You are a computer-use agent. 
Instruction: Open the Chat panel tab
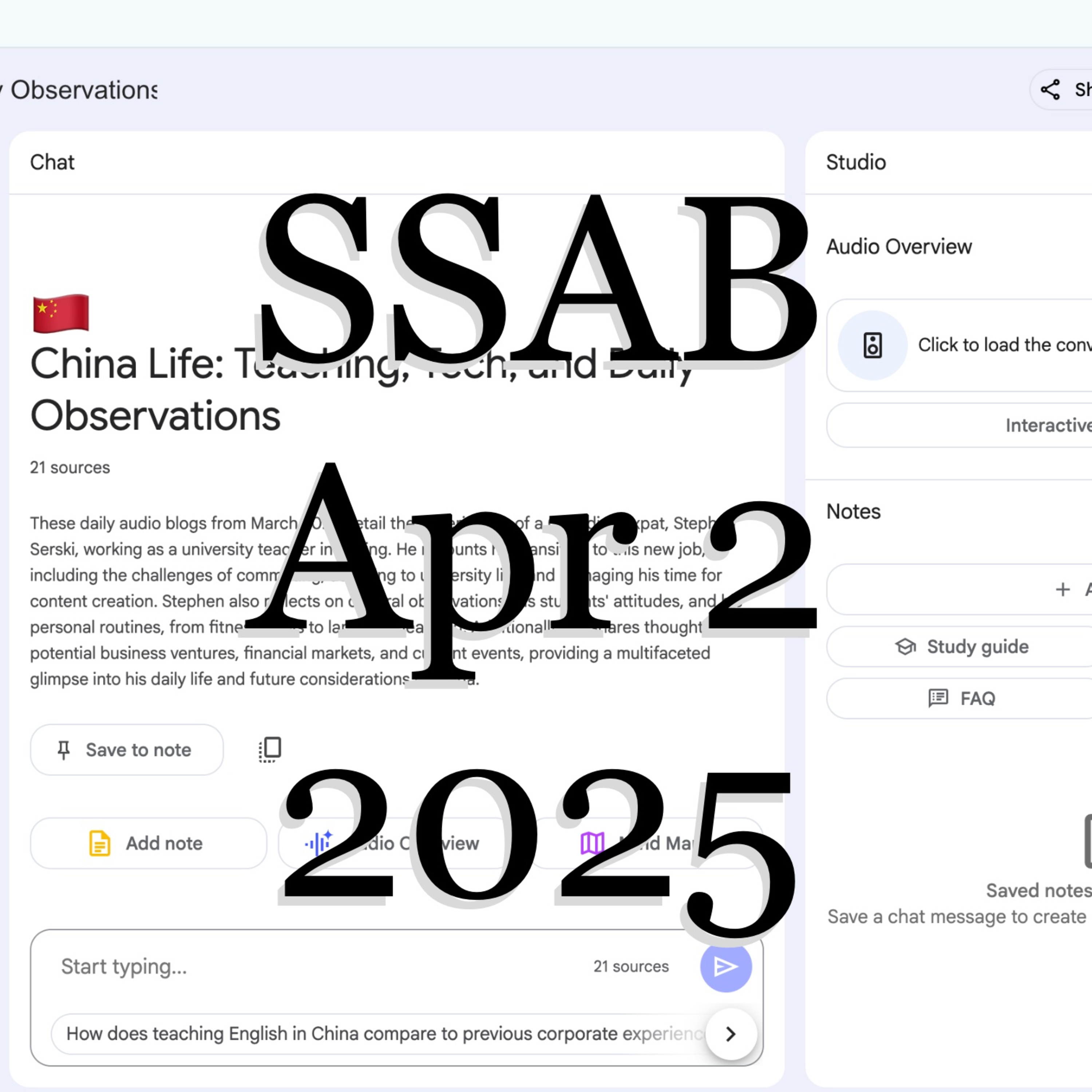point(52,162)
